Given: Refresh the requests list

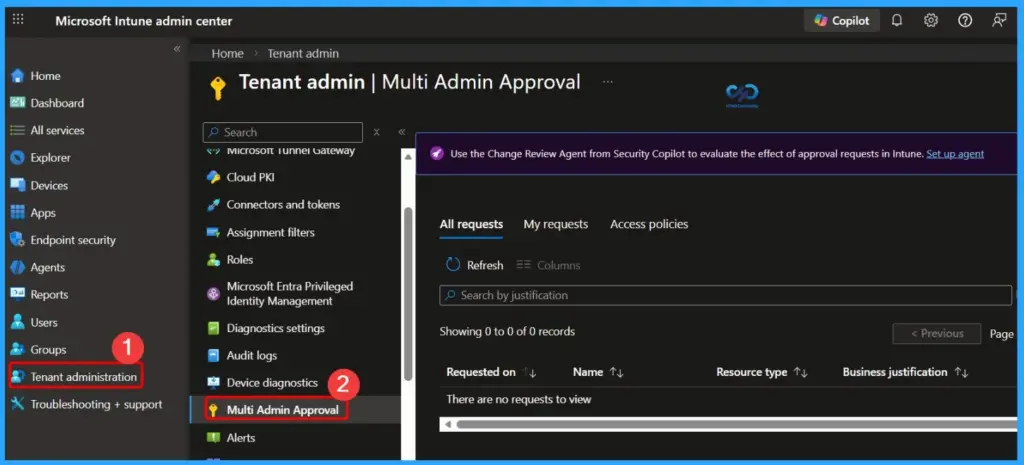Looking at the screenshot, I should point(475,265).
